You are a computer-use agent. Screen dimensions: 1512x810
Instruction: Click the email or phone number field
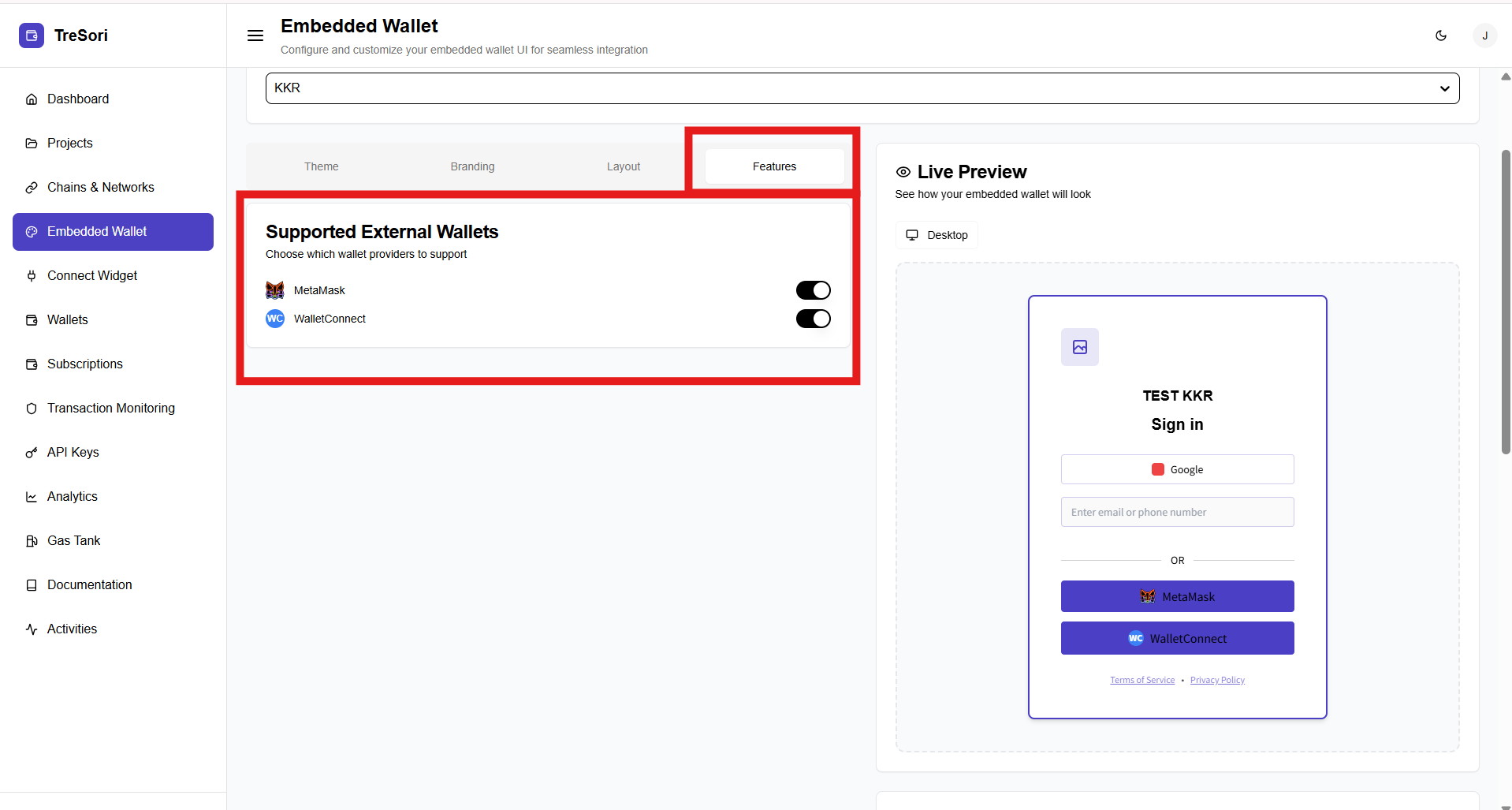tap(1177, 512)
